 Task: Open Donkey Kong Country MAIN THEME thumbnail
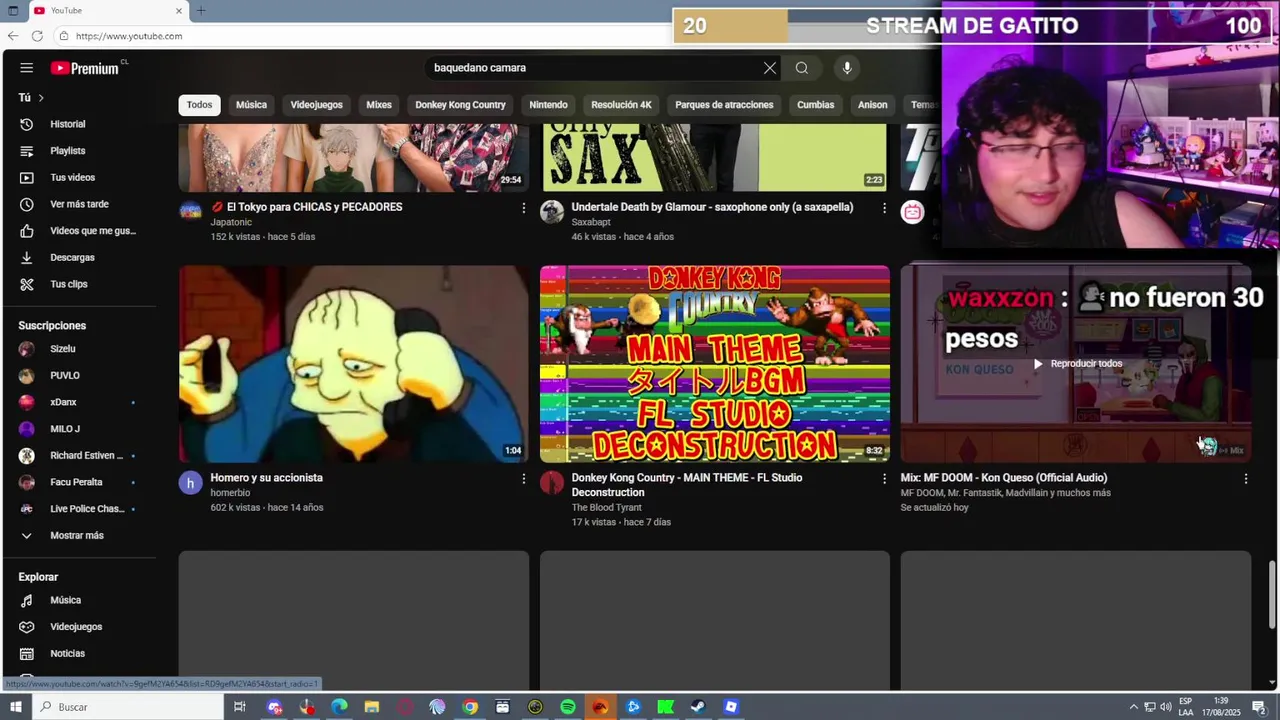(x=714, y=364)
